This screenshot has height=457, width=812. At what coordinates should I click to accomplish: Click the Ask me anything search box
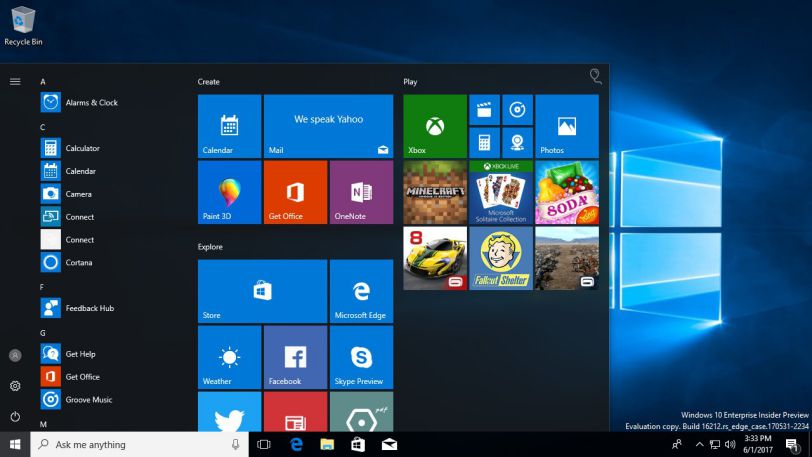140,445
